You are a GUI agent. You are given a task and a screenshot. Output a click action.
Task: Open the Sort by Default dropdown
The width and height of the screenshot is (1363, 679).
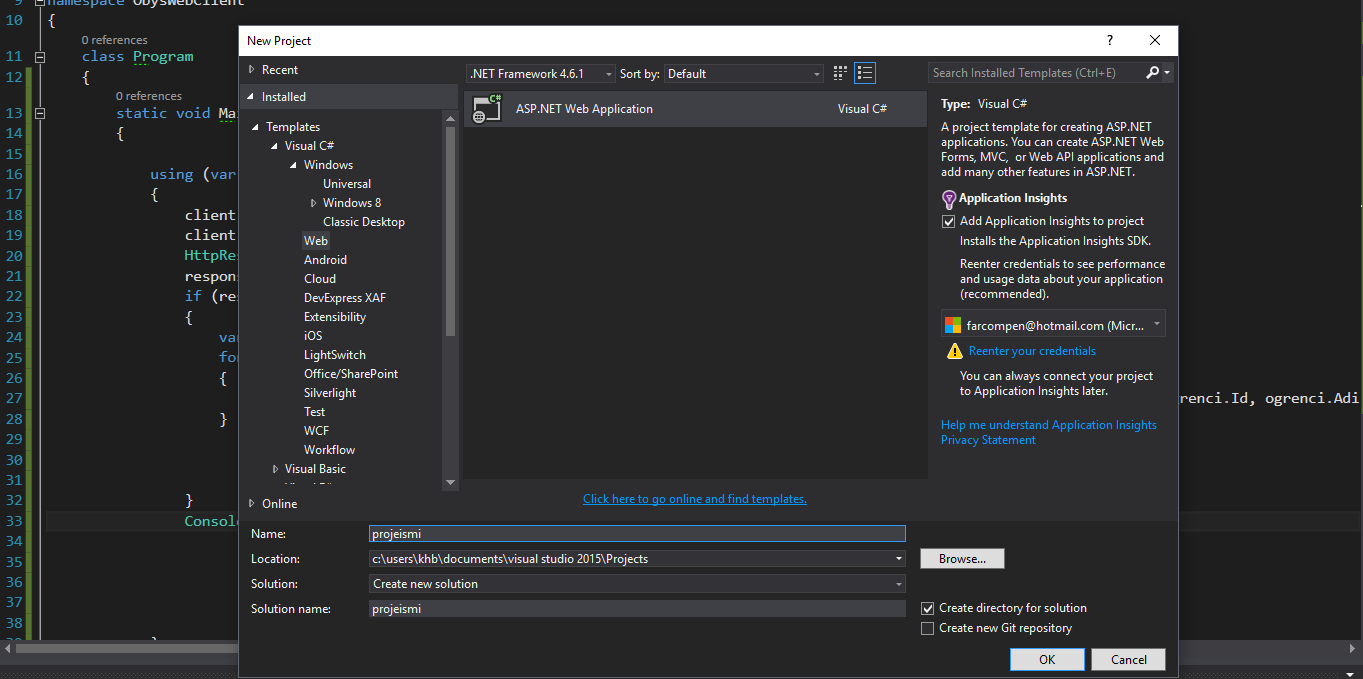pos(744,74)
